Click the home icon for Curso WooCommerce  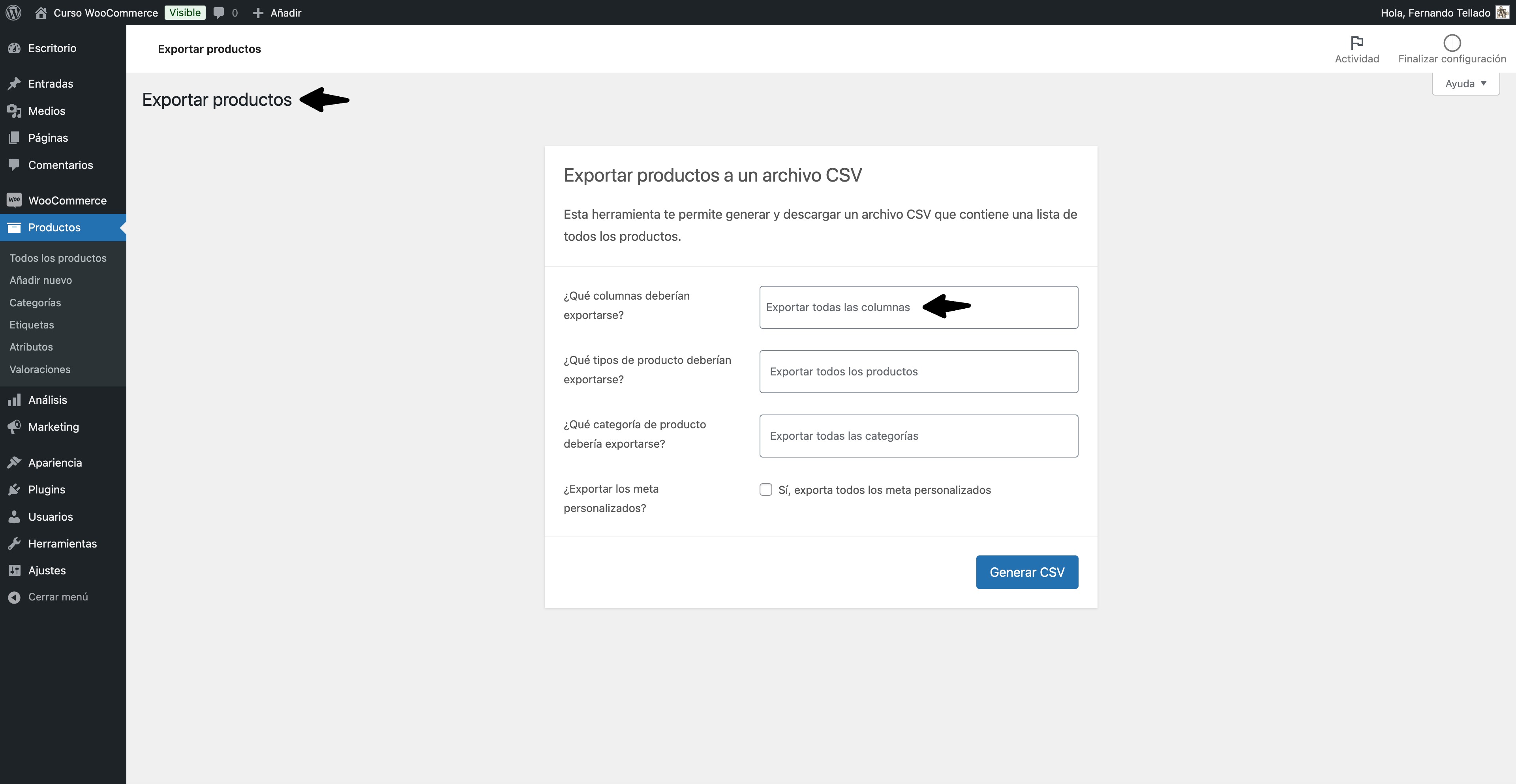(41, 12)
